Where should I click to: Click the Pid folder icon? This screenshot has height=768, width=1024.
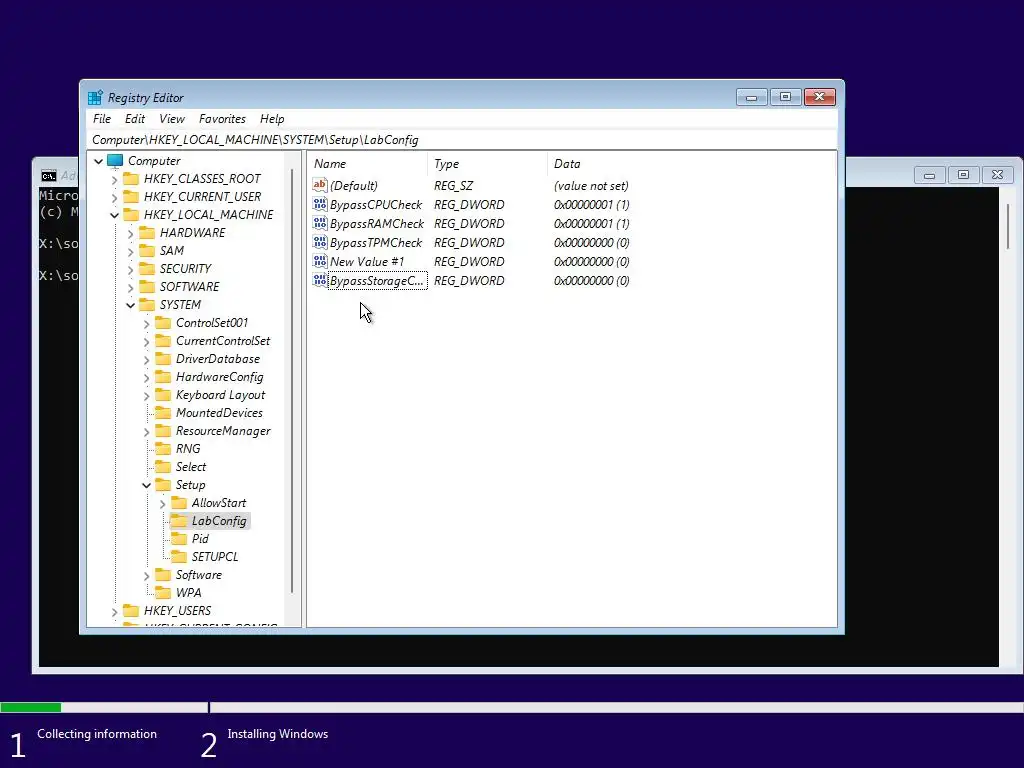coord(179,539)
